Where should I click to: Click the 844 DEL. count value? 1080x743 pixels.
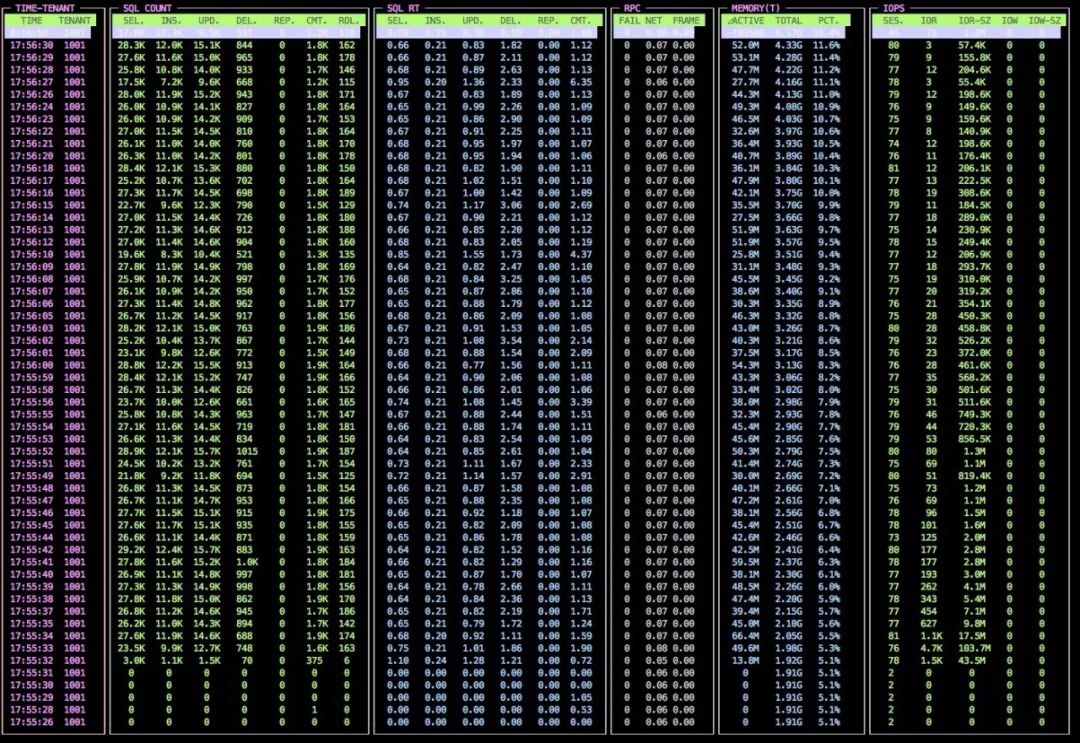coord(245,45)
